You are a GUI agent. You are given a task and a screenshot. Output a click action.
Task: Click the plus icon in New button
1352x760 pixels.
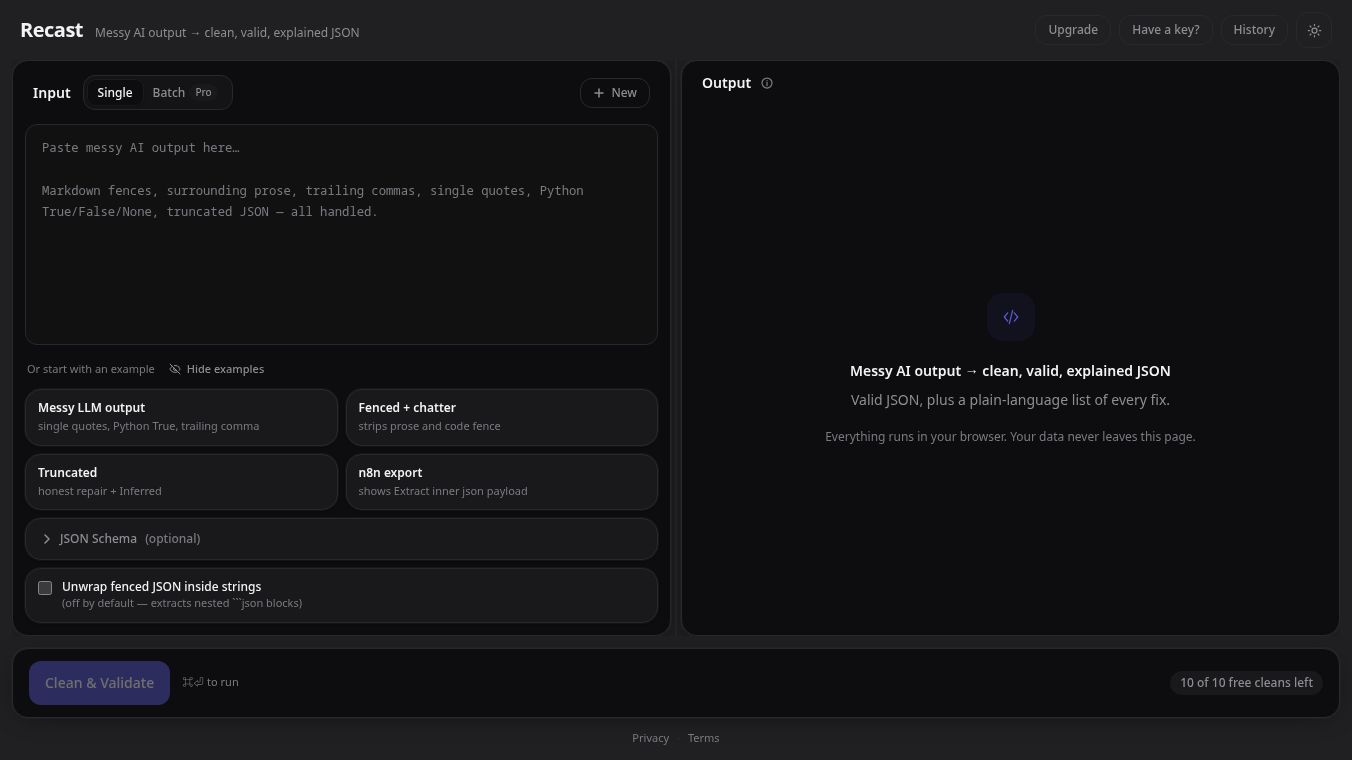[x=599, y=93]
